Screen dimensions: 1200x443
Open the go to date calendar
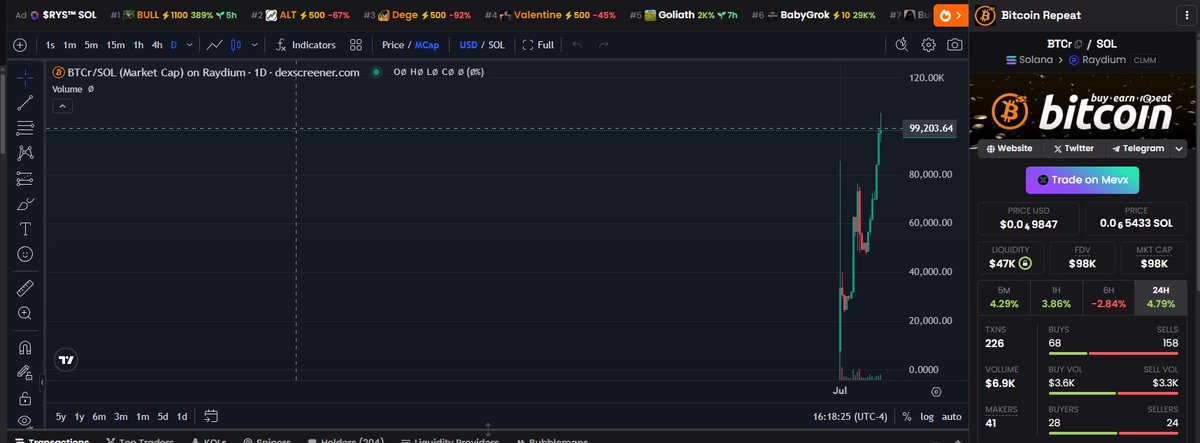211,416
